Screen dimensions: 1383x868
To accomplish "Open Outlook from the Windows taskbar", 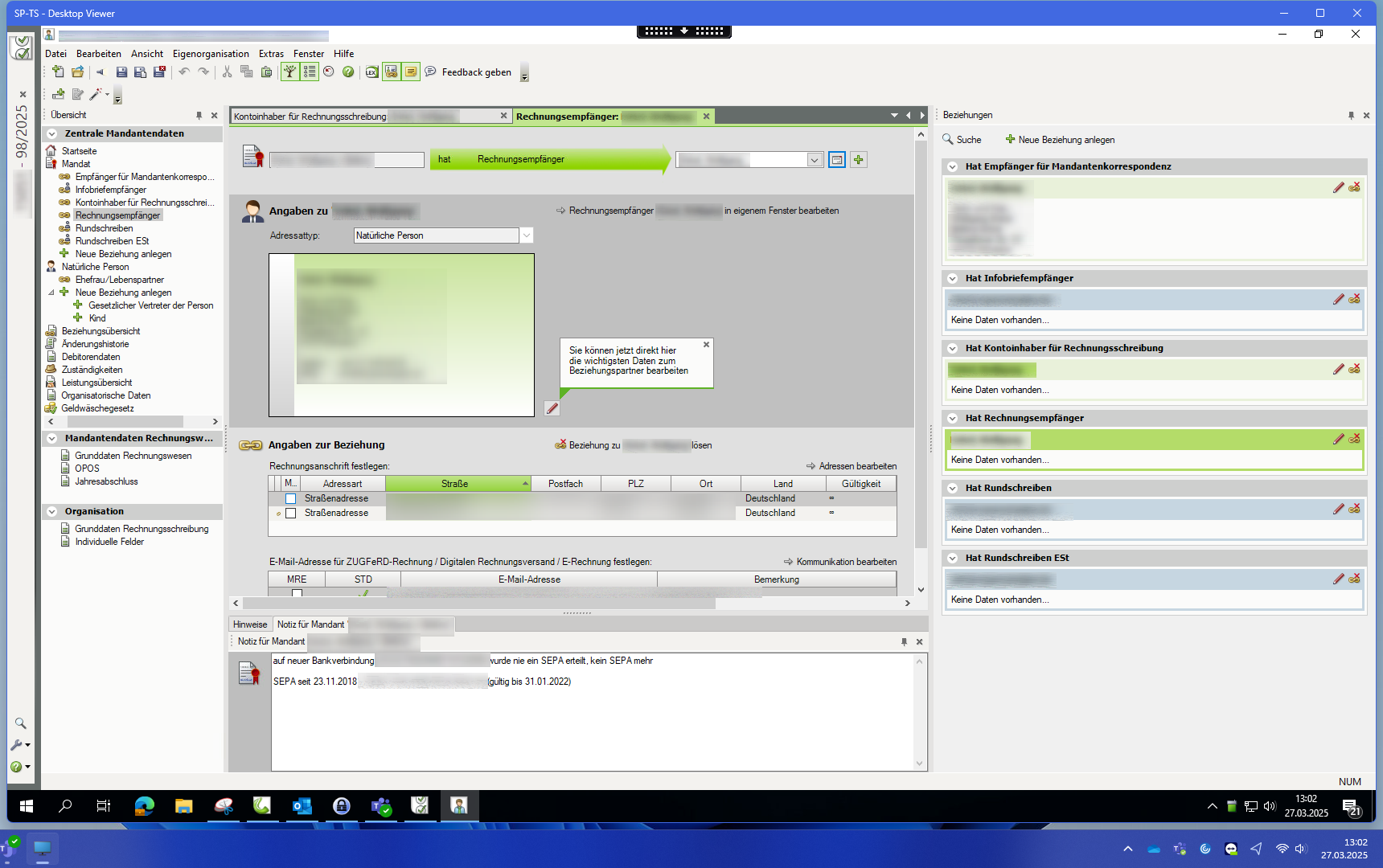I will [302, 806].
